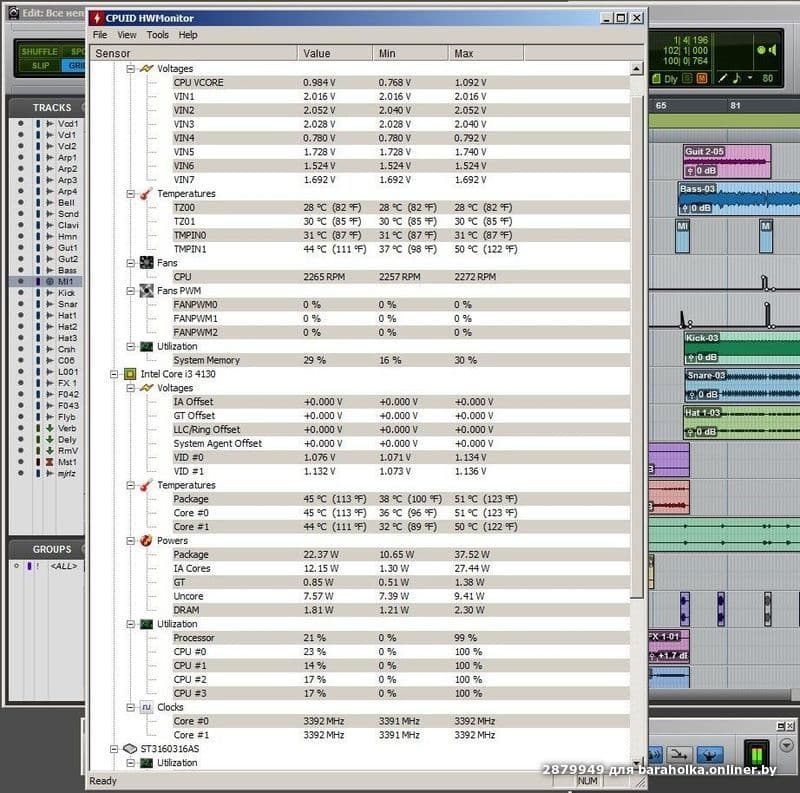Click the Value column header

[335, 53]
